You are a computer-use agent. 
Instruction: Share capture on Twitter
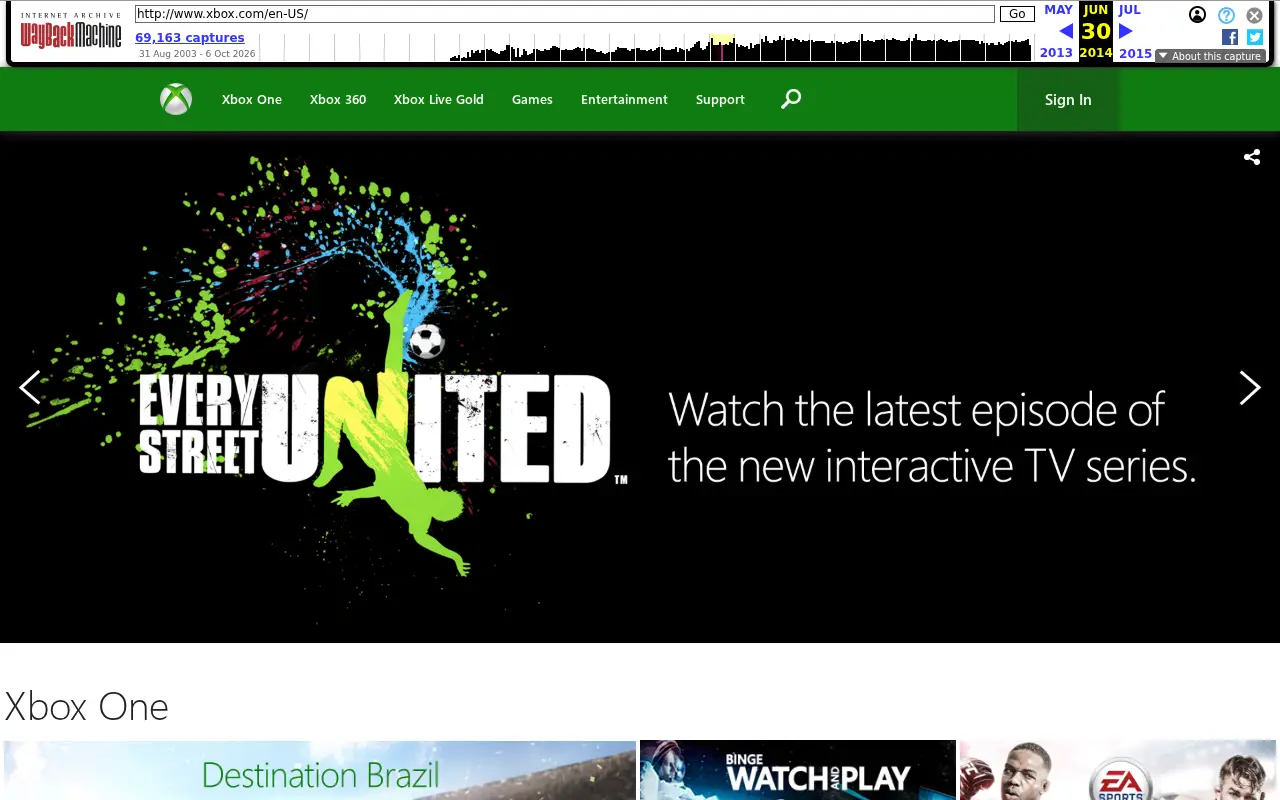[x=1255, y=37]
